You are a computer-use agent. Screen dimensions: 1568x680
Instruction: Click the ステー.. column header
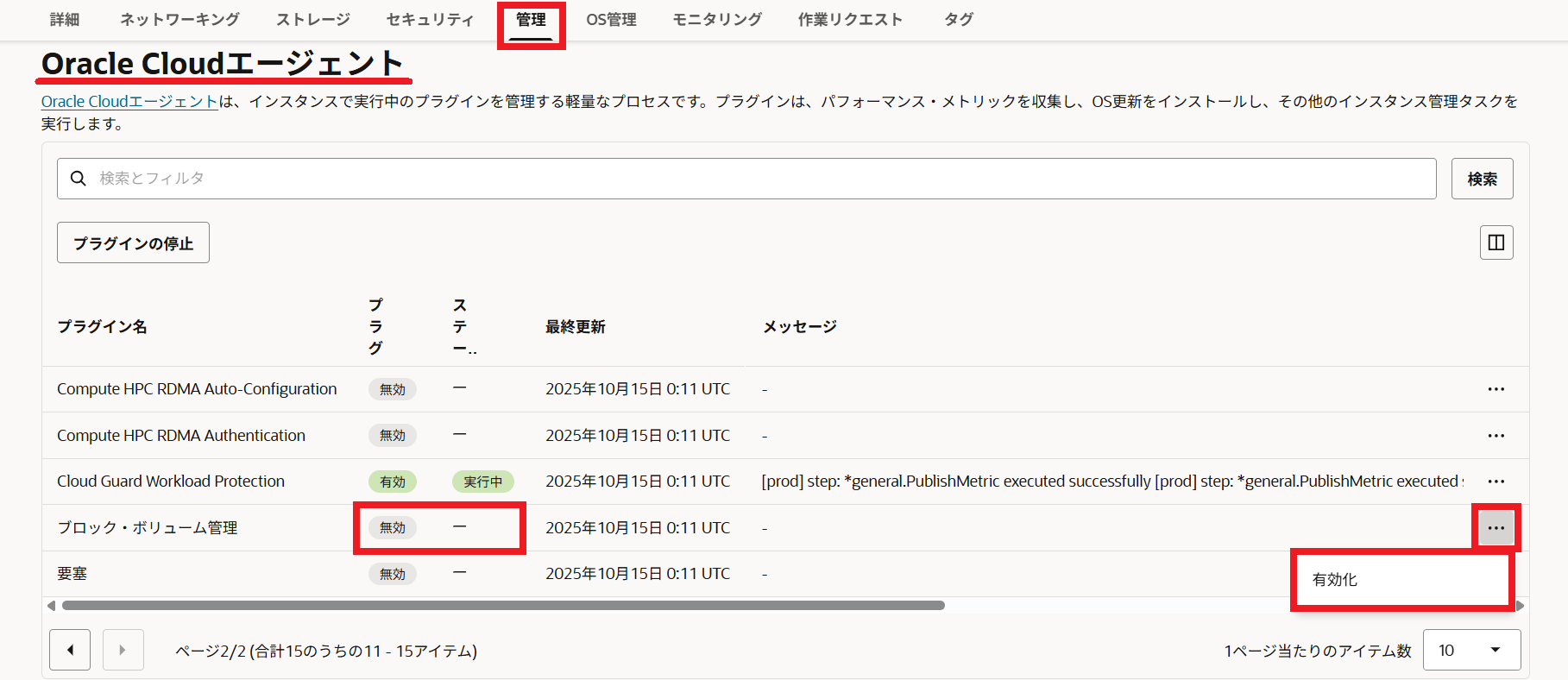click(x=464, y=327)
